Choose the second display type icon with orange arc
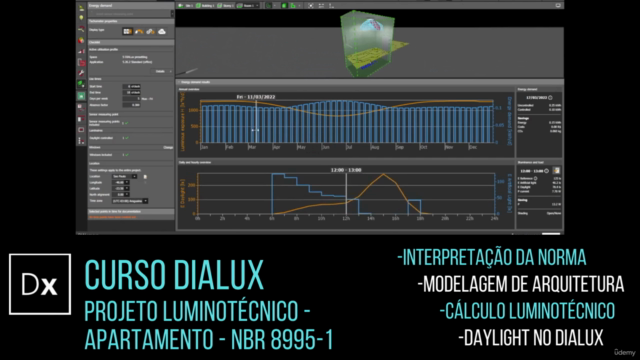The image size is (640, 360). pyautogui.click(x=139, y=31)
